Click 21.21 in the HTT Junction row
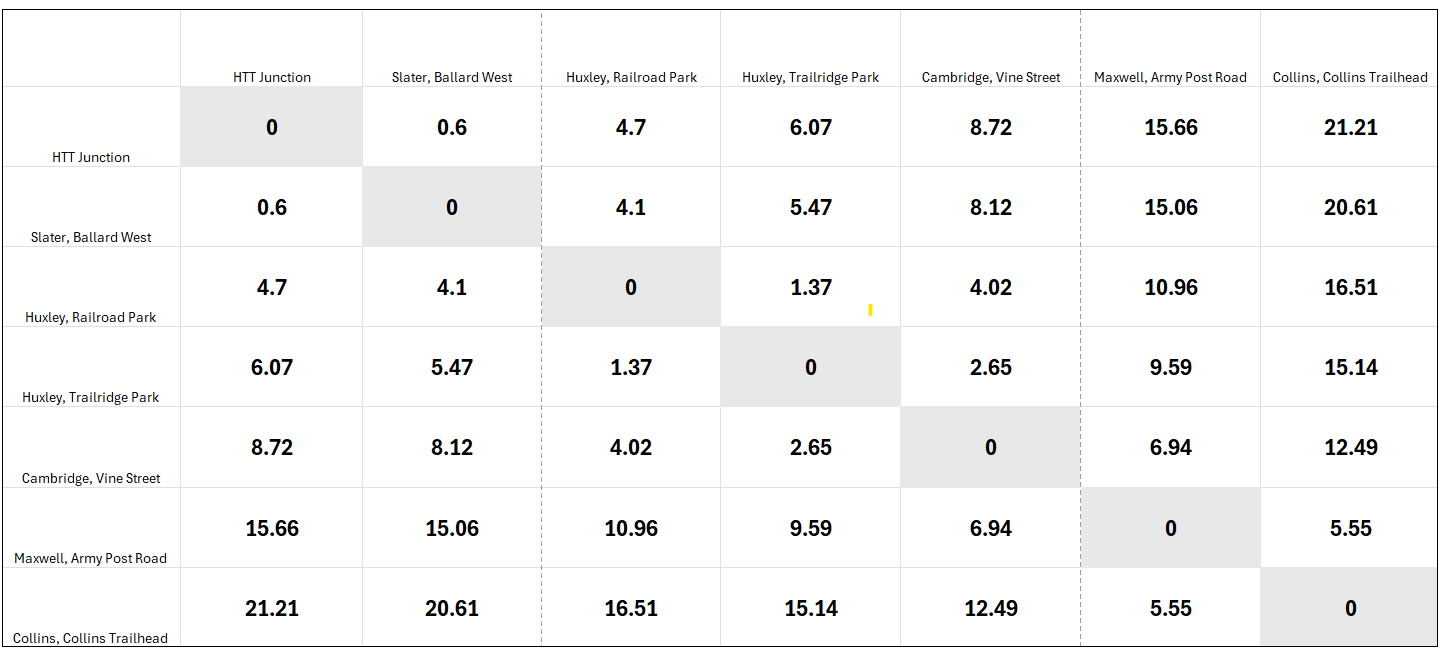1451x660 pixels. coord(1350,127)
